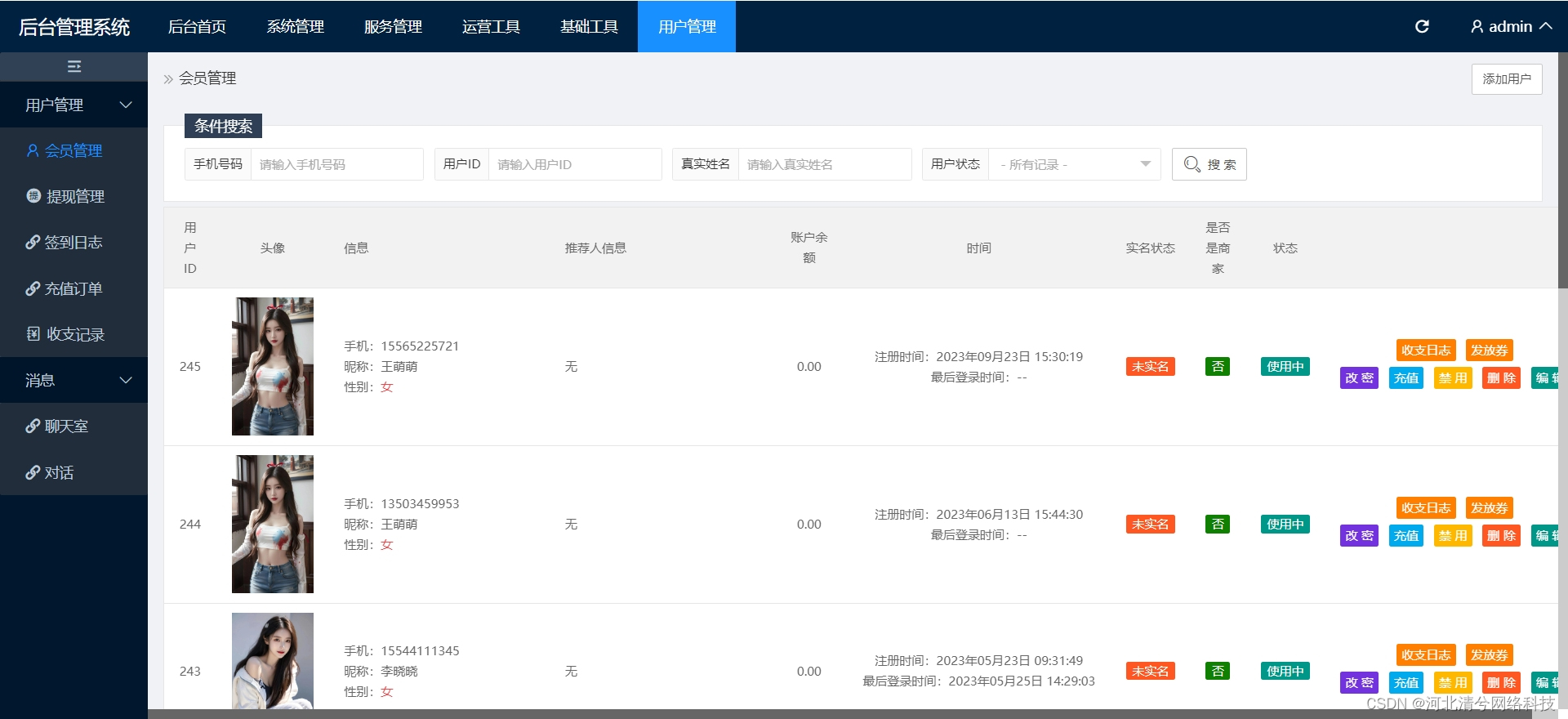
Task: Click 发放券 for user 243
Action: point(1490,654)
